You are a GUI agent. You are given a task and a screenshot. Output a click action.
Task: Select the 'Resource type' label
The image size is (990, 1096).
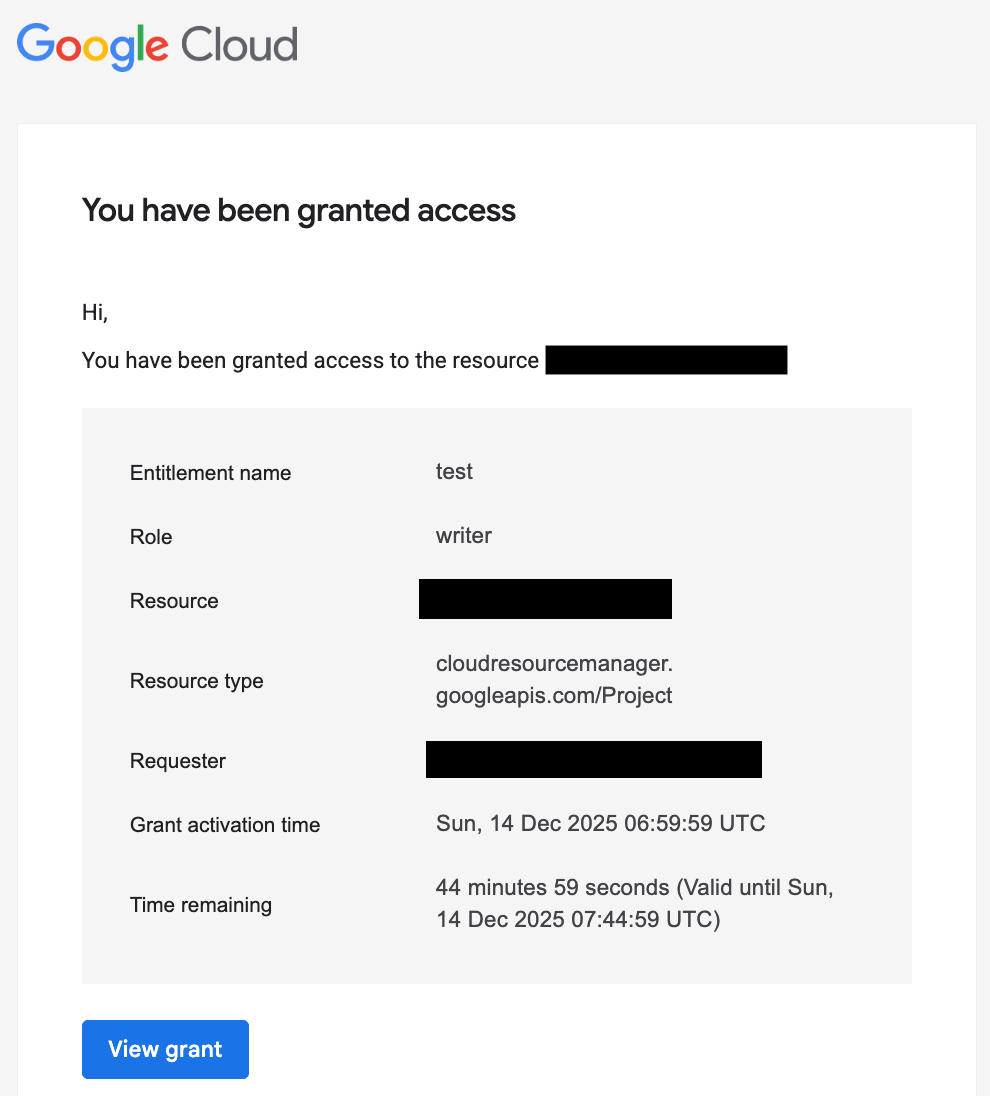point(196,681)
